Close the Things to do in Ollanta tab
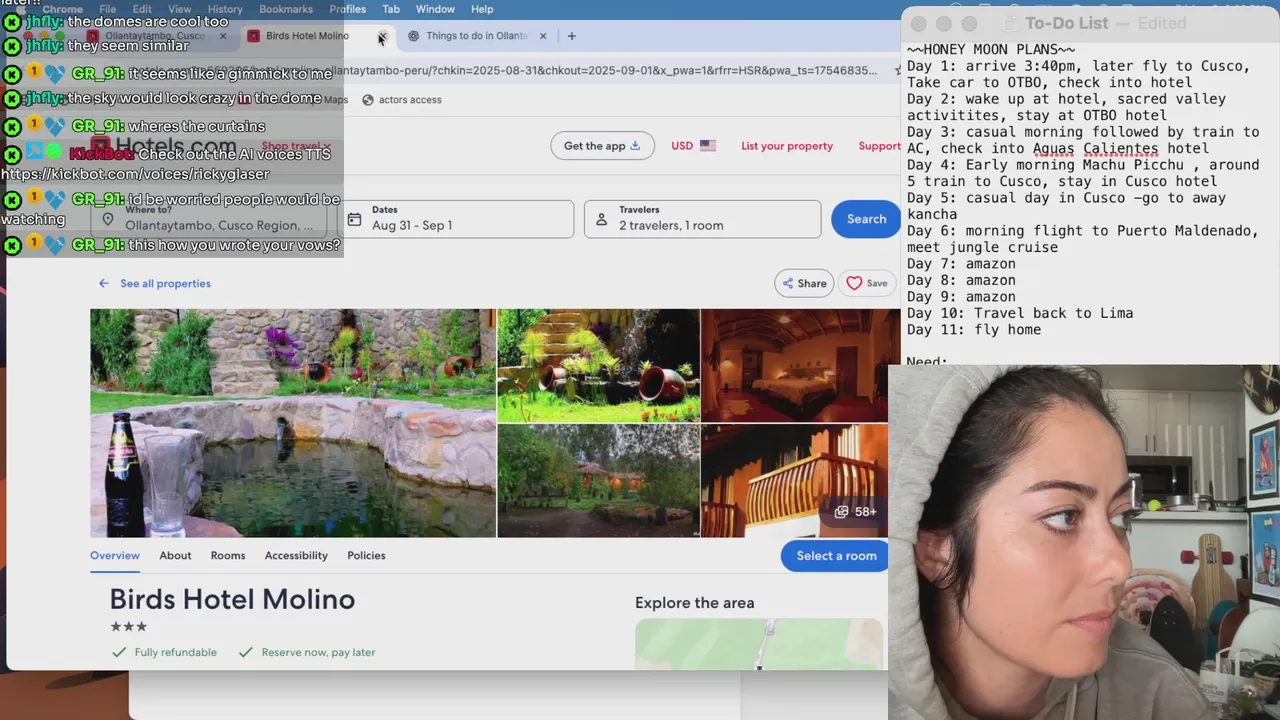Screen dimensions: 1280x720 pyautogui.click(x=543, y=36)
